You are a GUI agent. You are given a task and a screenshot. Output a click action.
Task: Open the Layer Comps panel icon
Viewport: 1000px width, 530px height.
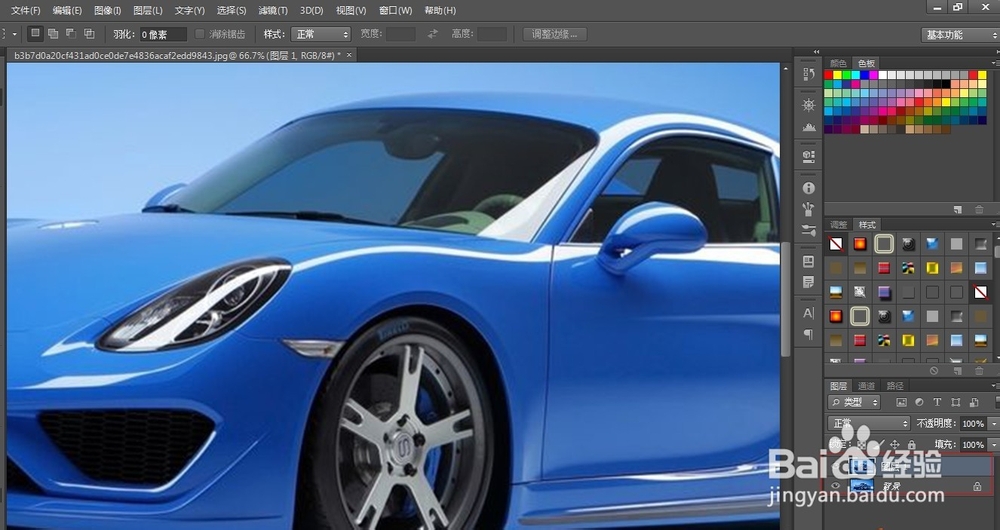pyautogui.click(x=809, y=261)
